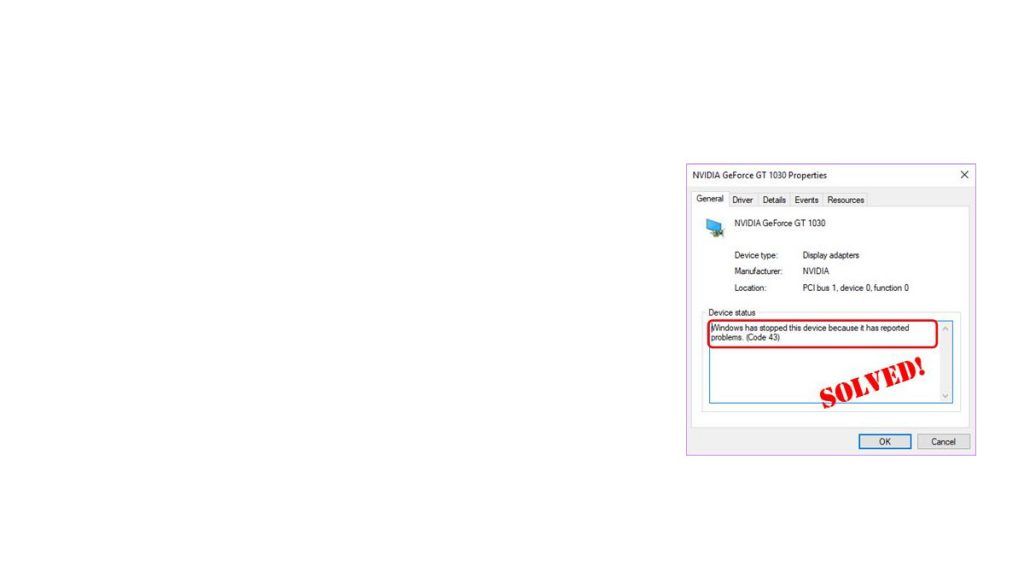Click the scroll-up arrow in Device status
The width and height of the screenshot is (1024, 576).
click(x=946, y=326)
